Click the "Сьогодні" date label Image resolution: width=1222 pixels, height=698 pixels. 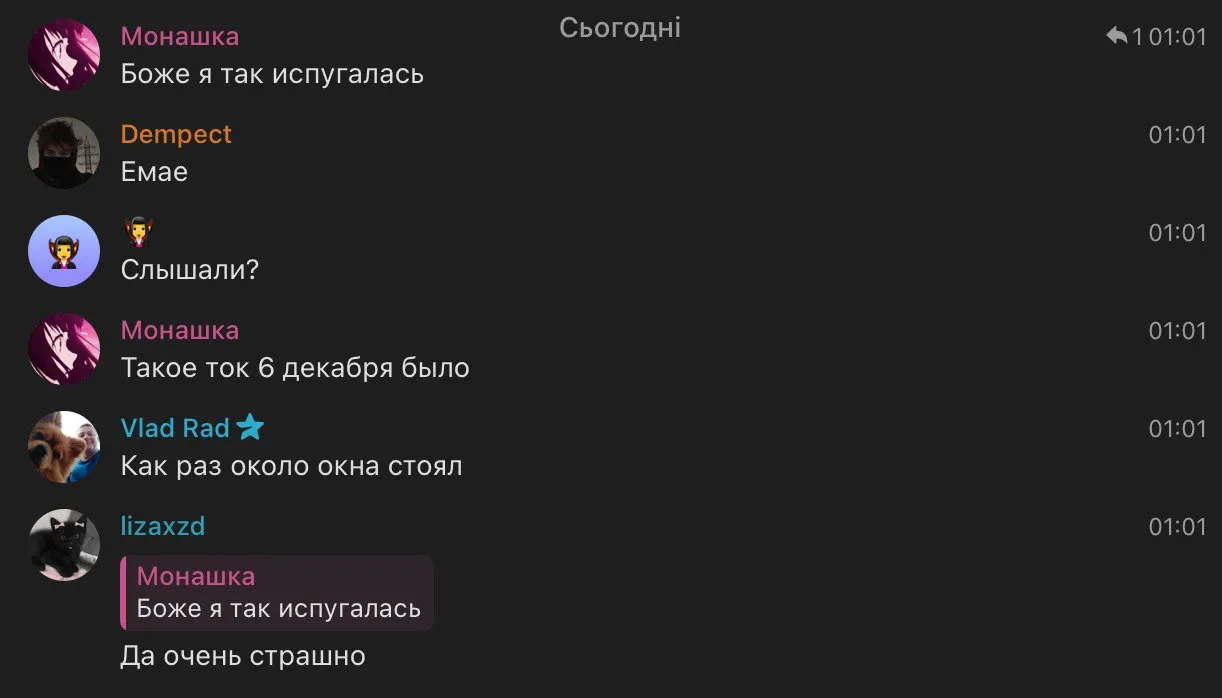coord(620,27)
